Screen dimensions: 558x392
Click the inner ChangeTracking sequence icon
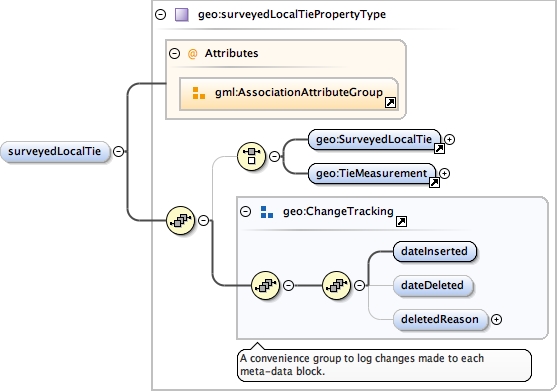pyautogui.click(x=337, y=285)
